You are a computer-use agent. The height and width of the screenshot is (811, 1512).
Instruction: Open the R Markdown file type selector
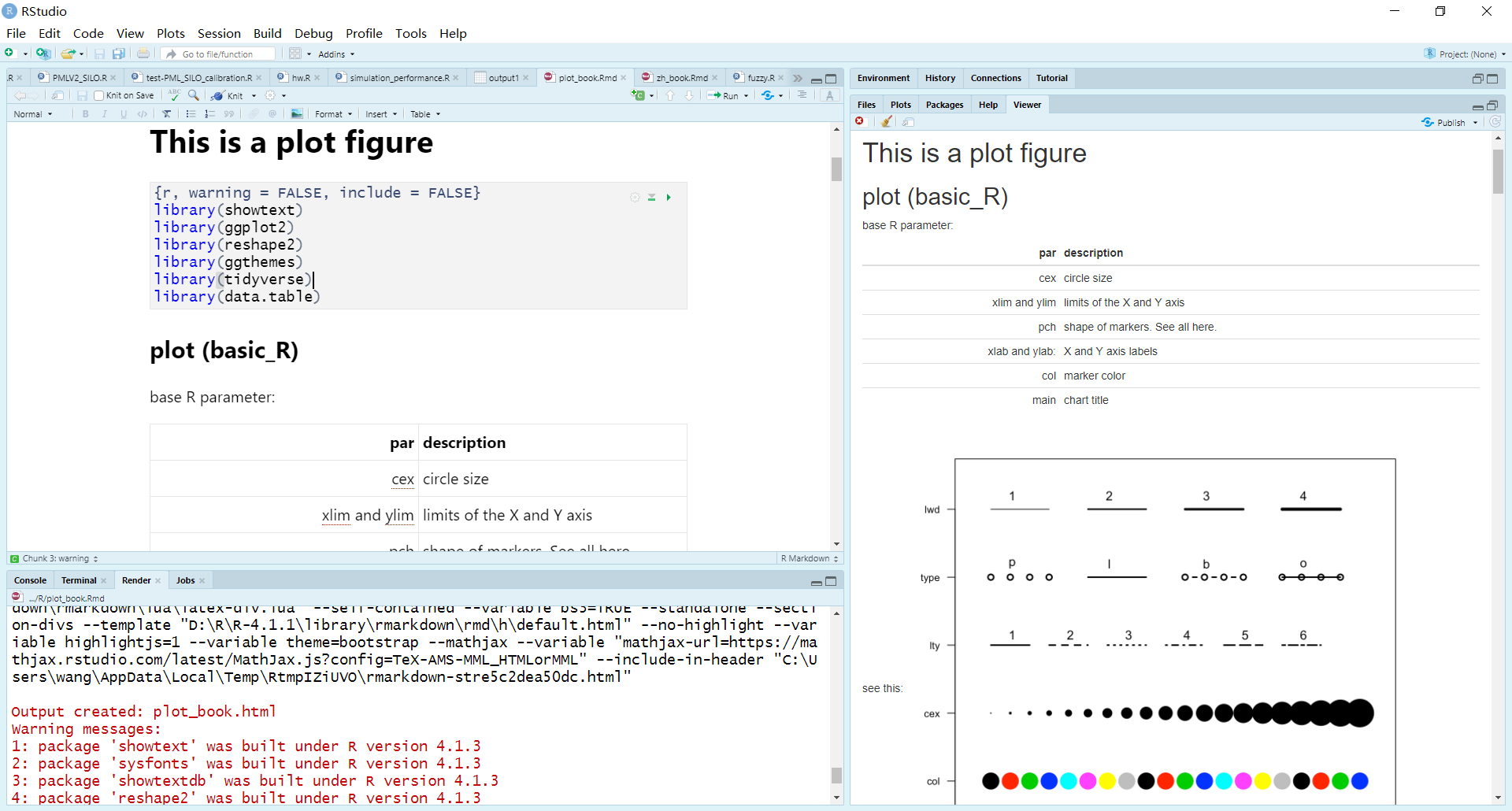(x=810, y=559)
